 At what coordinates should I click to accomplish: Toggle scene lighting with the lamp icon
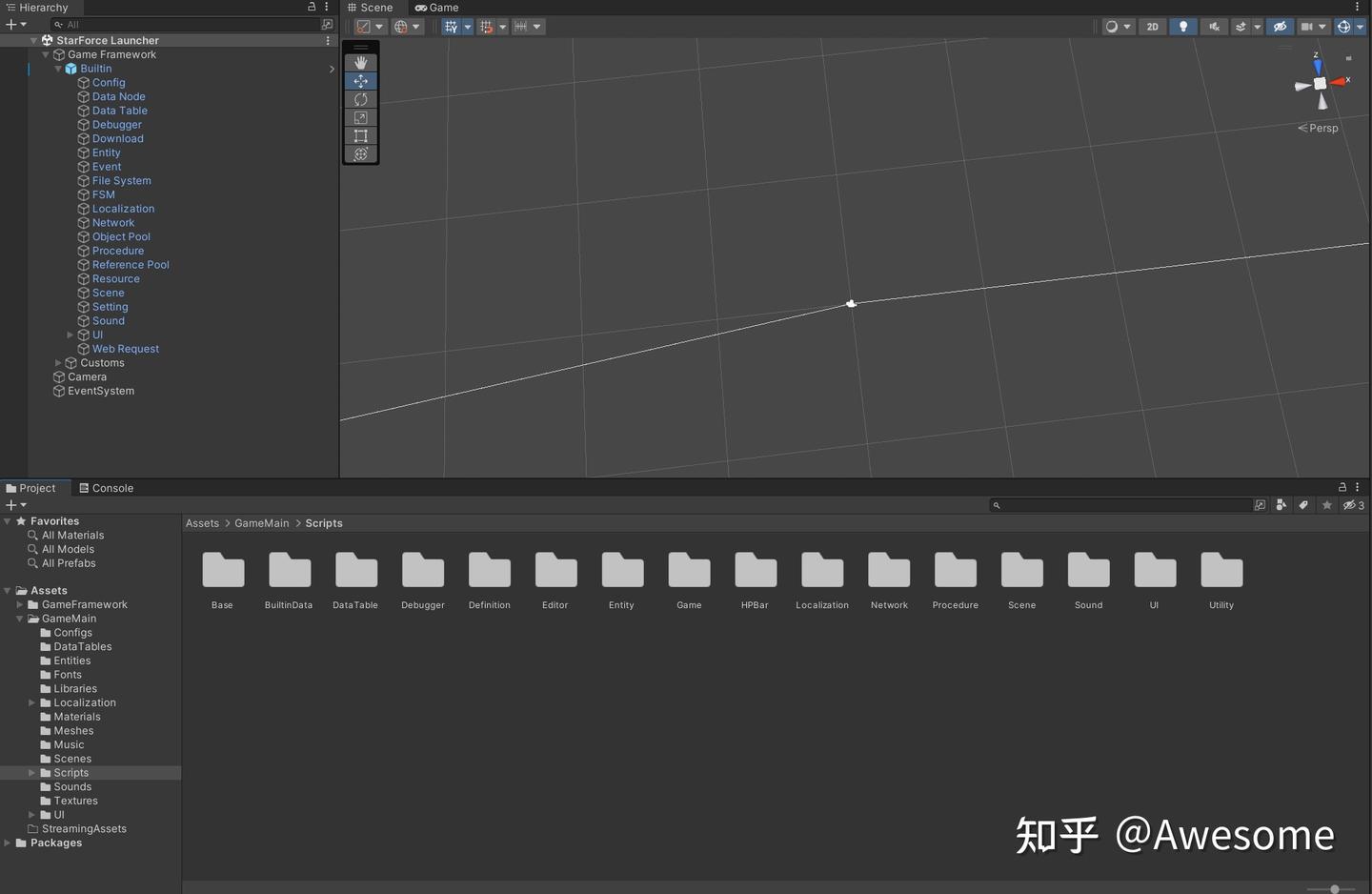coord(1182,26)
